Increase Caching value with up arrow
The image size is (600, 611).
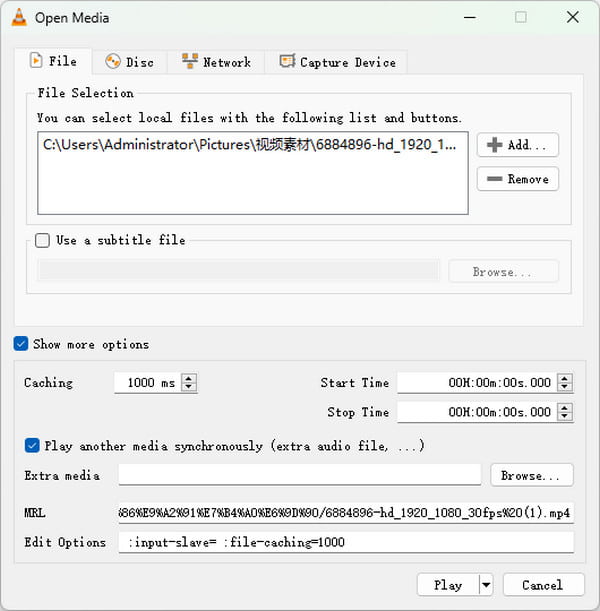click(189, 378)
